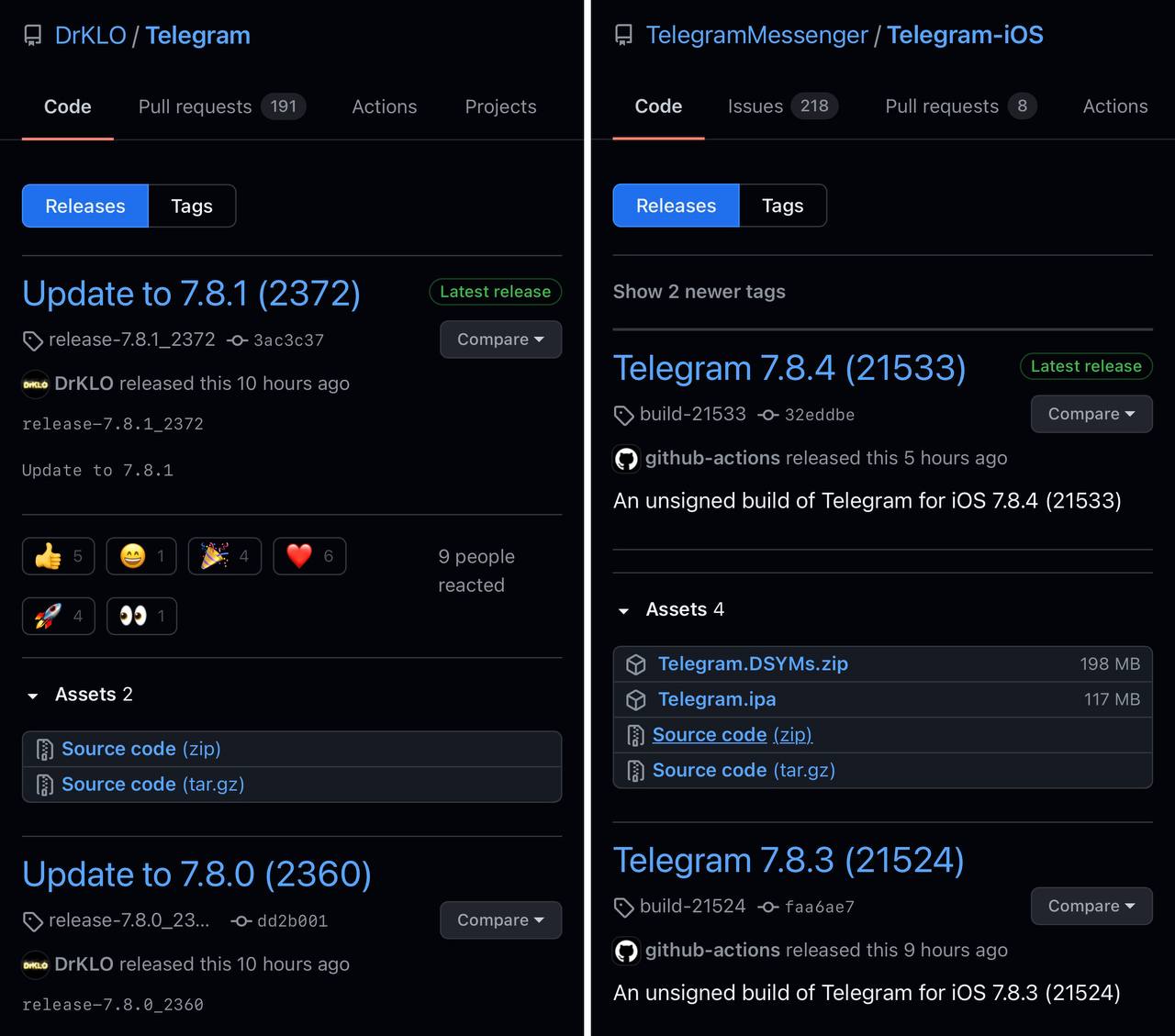Image resolution: width=1175 pixels, height=1036 pixels.
Task: Toggle the rocket reaction
Action: (x=58, y=616)
